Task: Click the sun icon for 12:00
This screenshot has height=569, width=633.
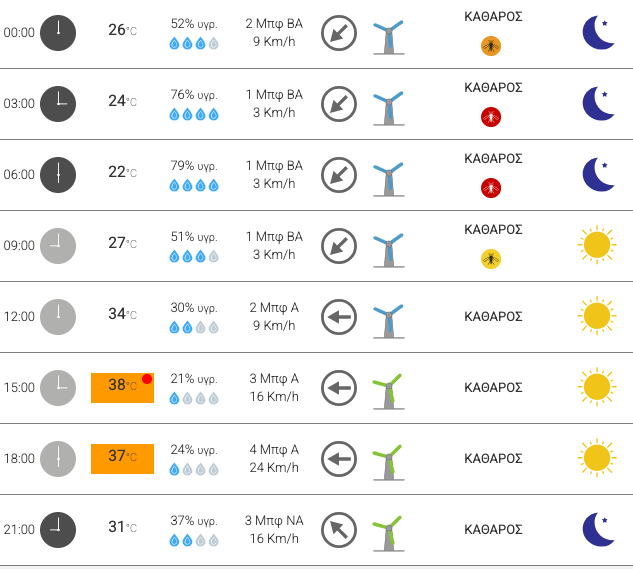Action: click(x=597, y=315)
